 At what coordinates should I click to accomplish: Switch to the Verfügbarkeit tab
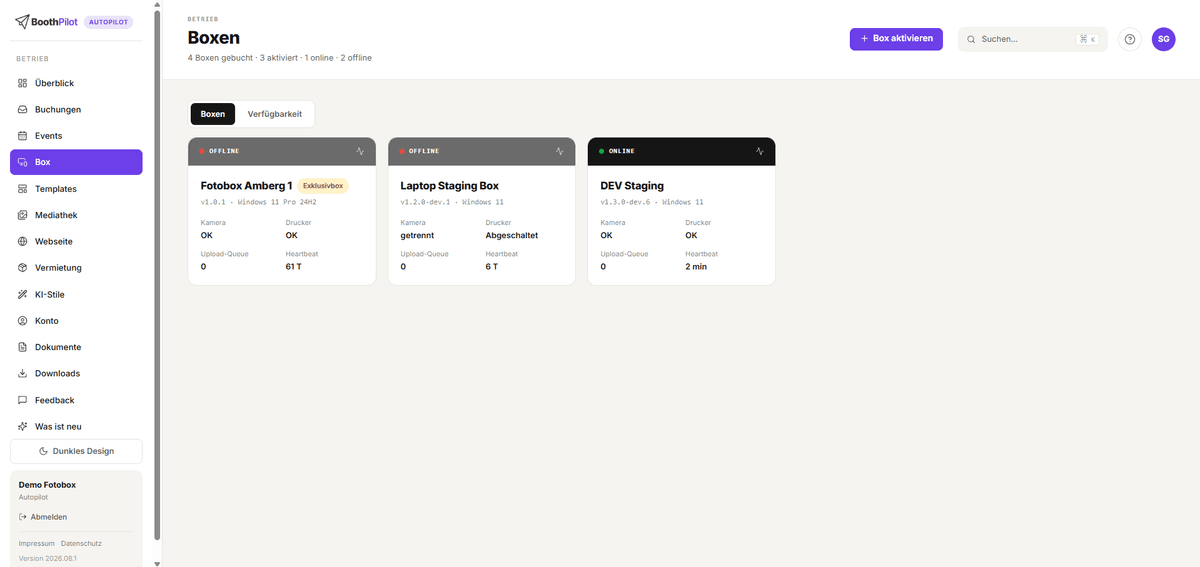coord(275,114)
